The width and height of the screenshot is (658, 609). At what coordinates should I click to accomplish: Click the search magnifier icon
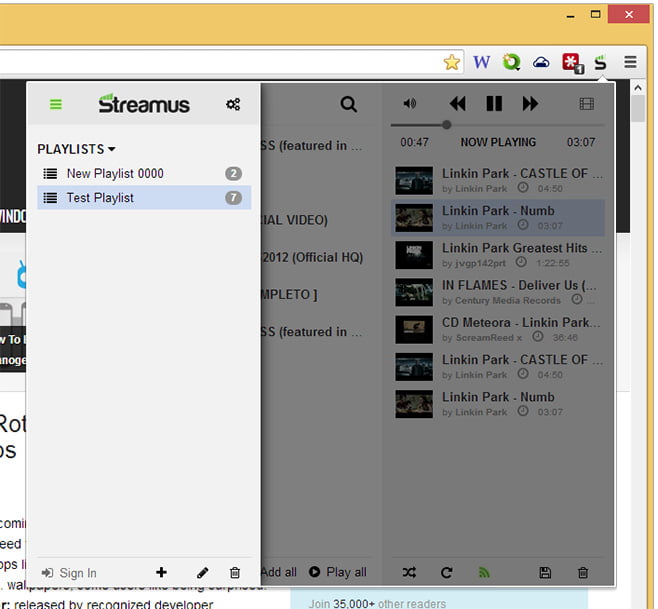click(x=348, y=104)
